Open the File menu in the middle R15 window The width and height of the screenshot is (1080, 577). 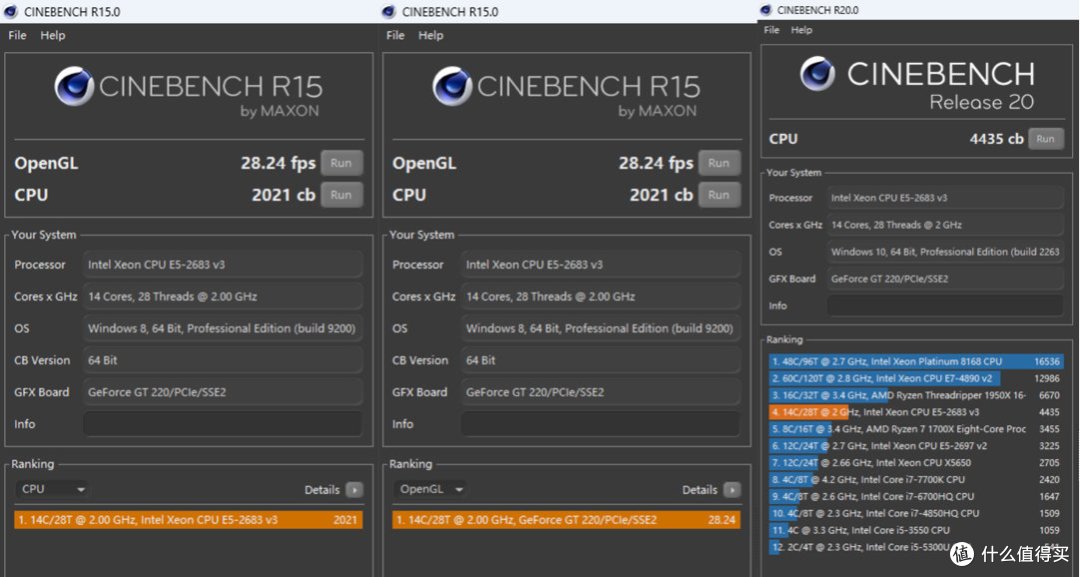tap(395, 35)
